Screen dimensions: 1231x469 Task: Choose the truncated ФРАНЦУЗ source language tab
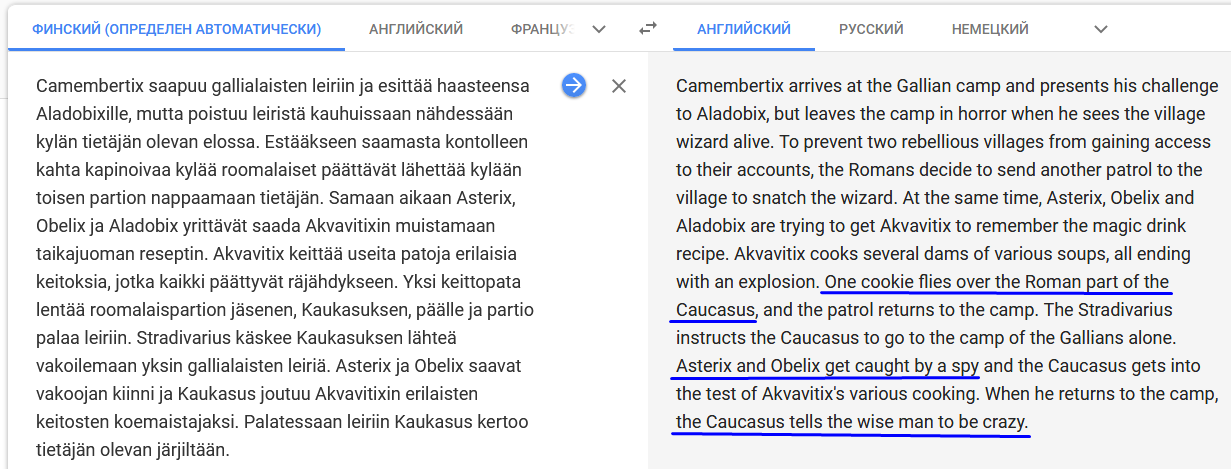pyautogui.click(x=542, y=29)
